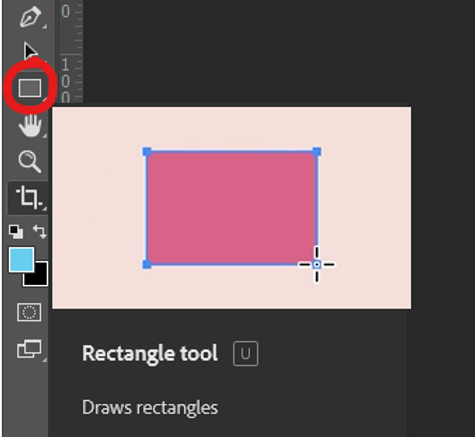
Task: Select the Crop tool
Action: coord(29,197)
